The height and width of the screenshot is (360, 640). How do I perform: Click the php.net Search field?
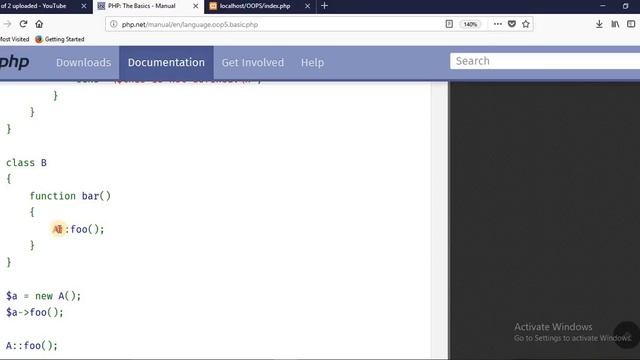[x=545, y=61]
